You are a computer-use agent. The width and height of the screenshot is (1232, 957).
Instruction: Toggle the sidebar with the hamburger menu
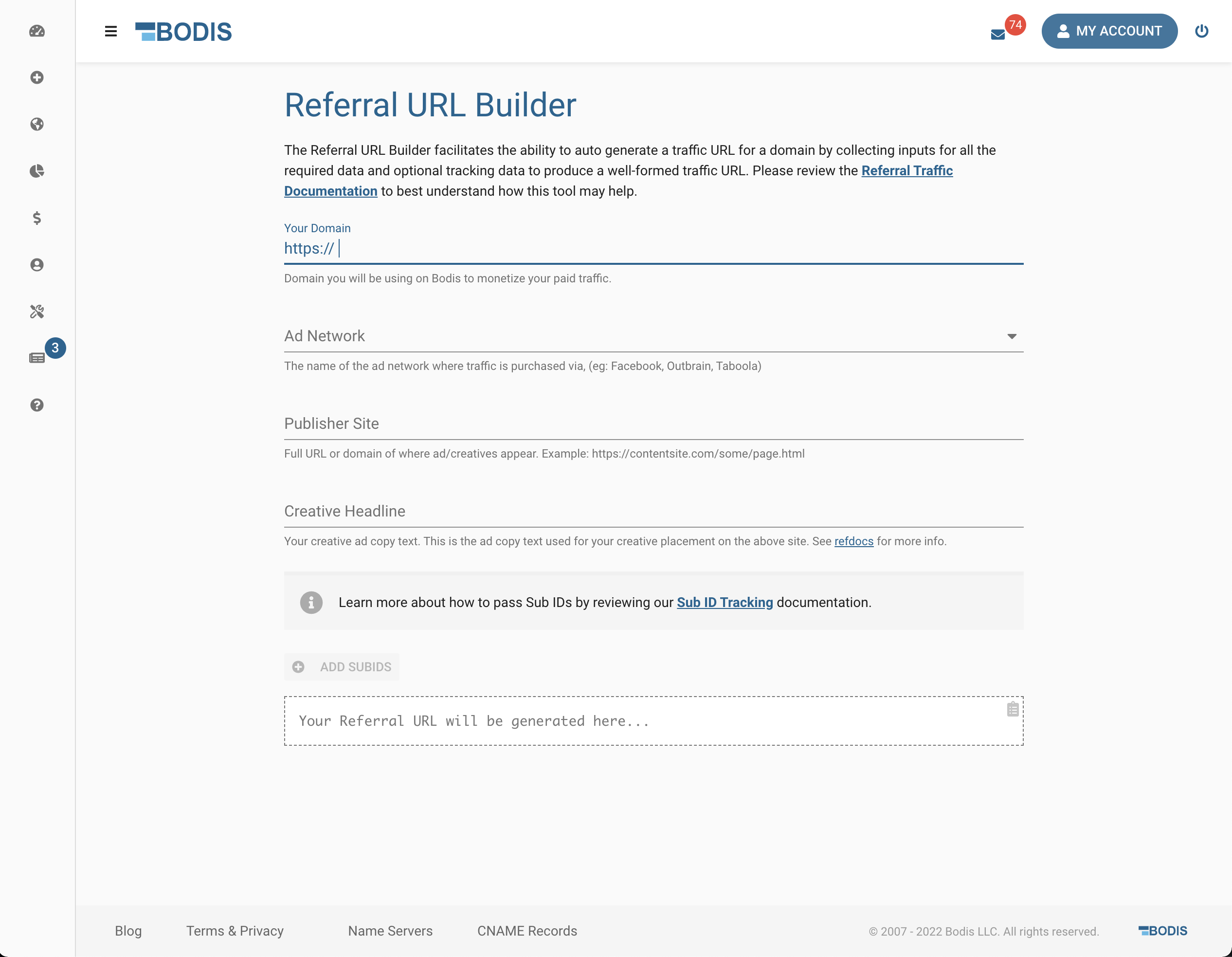(x=110, y=31)
